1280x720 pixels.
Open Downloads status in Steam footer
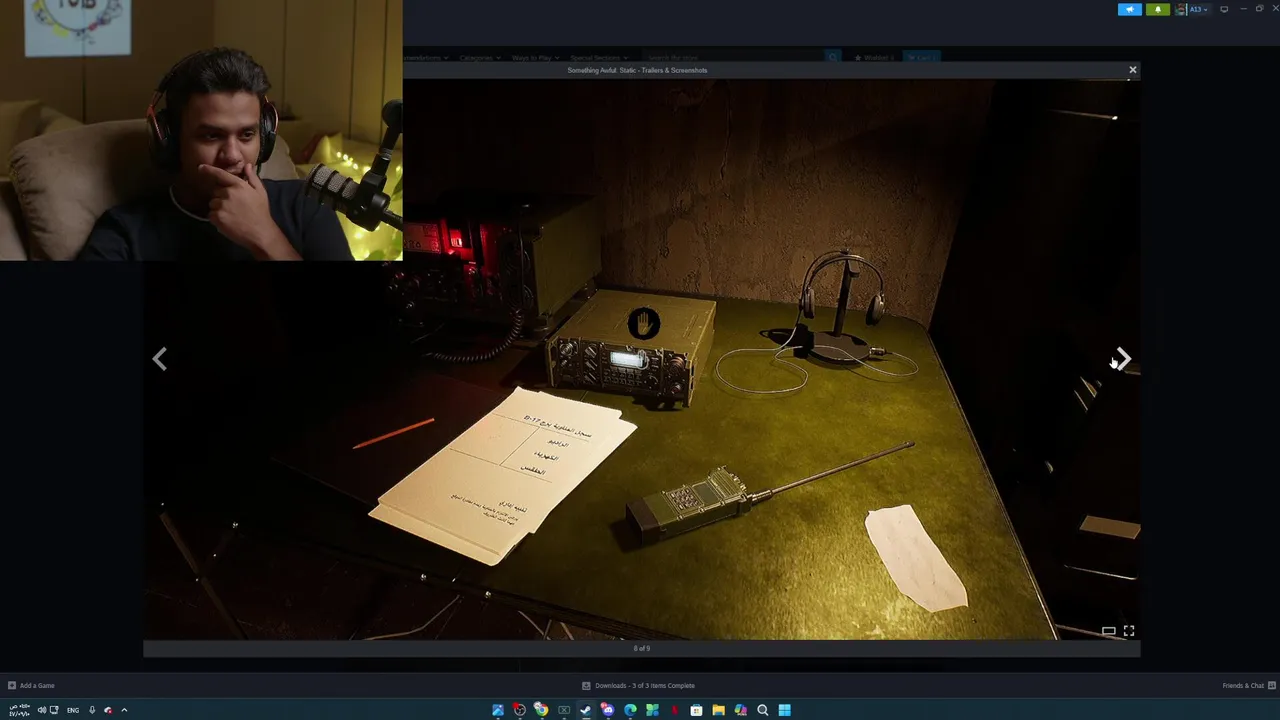(638, 685)
